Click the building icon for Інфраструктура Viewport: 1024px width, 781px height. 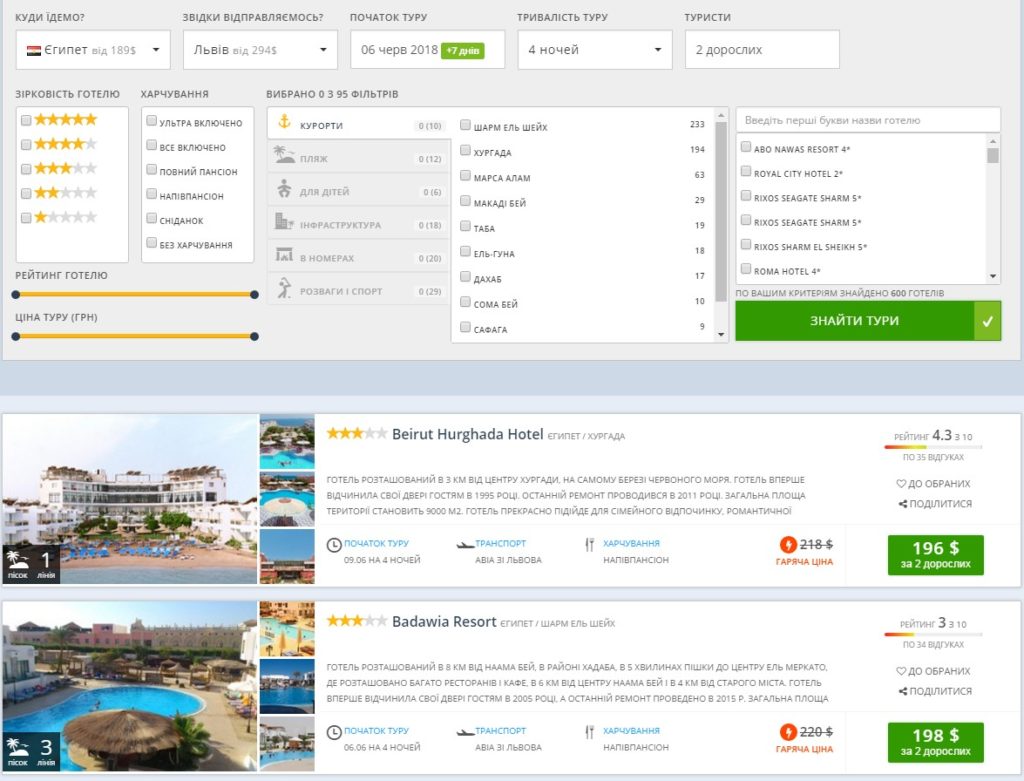[284, 221]
